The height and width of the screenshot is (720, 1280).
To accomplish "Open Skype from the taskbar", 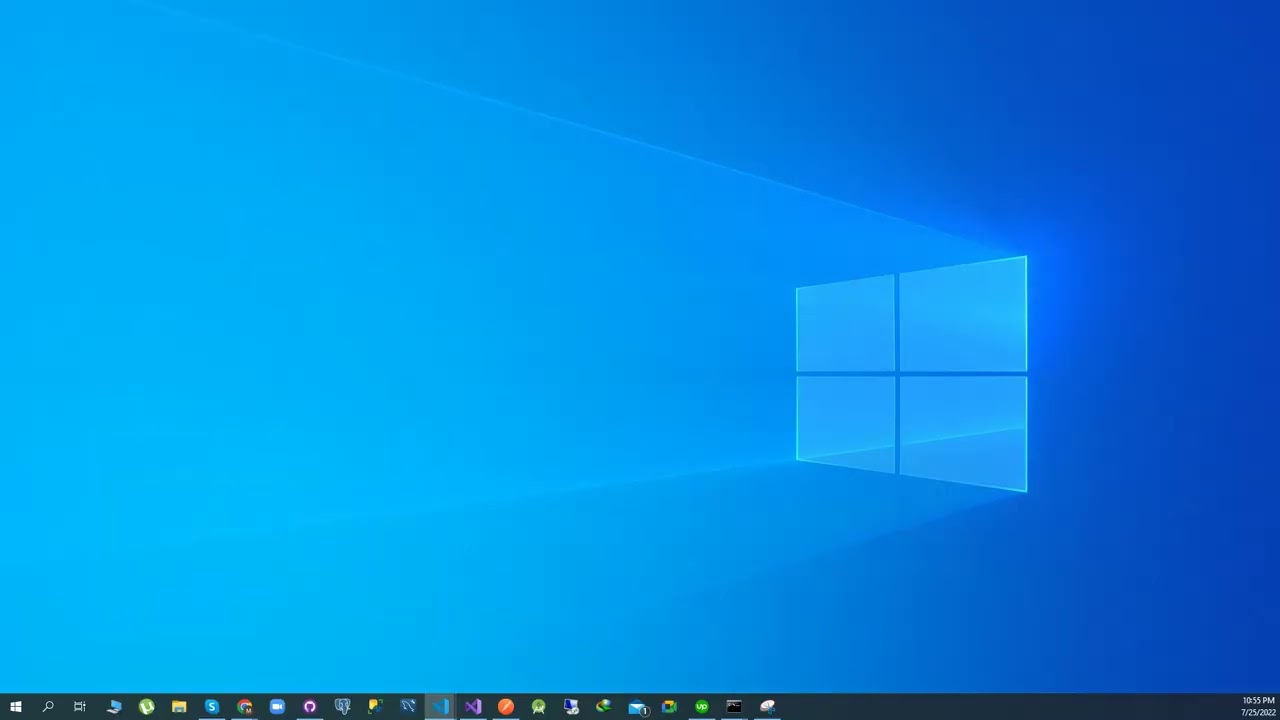I will click(x=212, y=707).
